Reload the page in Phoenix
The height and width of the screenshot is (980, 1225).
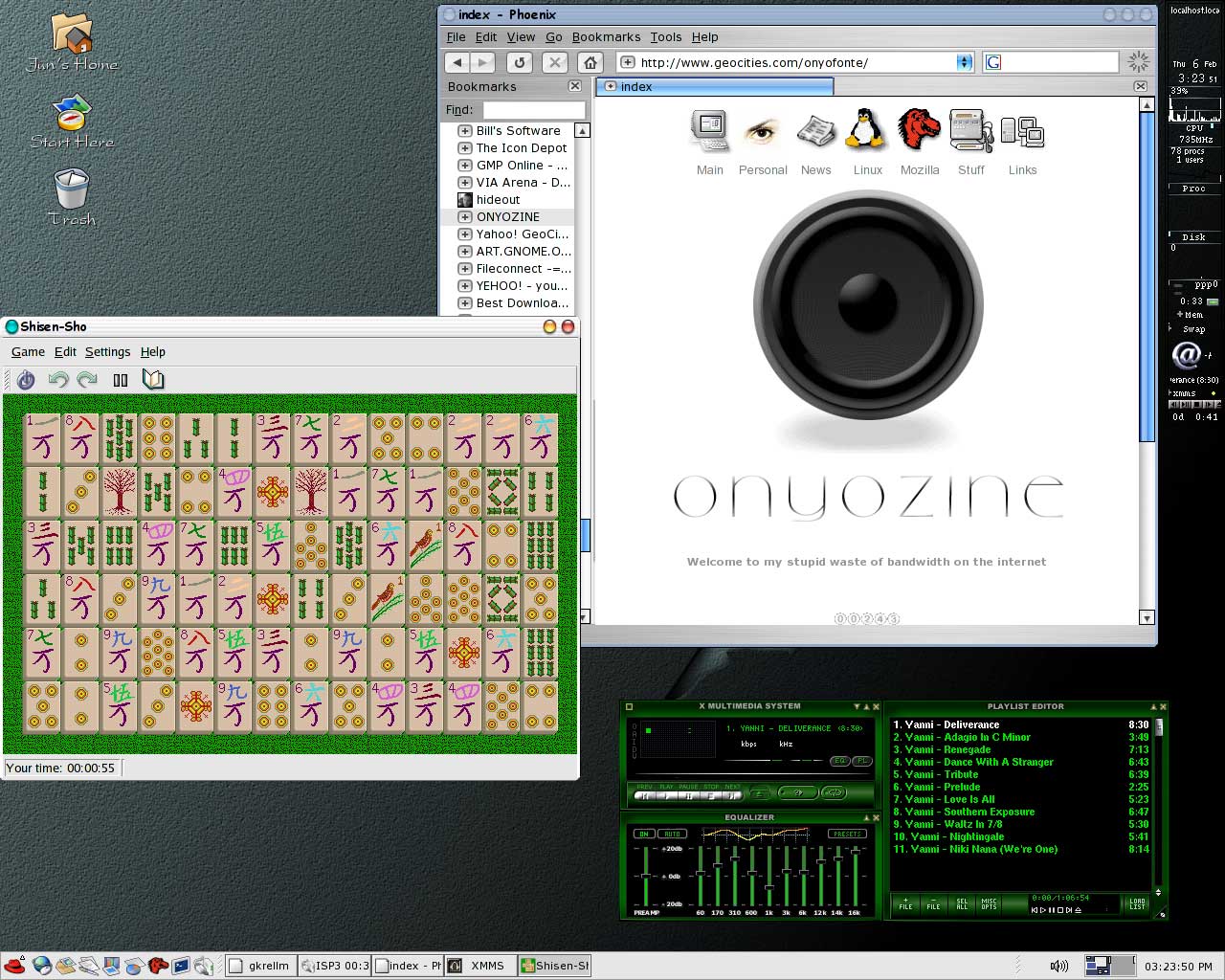tap(520, 62)
